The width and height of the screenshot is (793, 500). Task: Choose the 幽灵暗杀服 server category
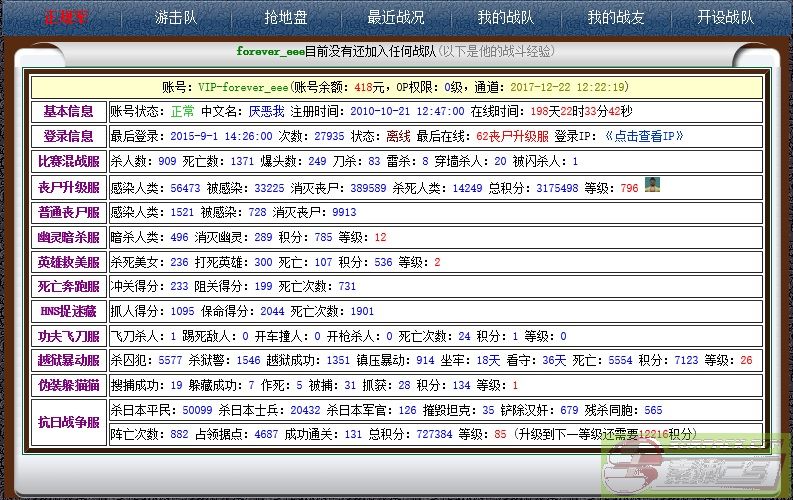coord(68,237)
